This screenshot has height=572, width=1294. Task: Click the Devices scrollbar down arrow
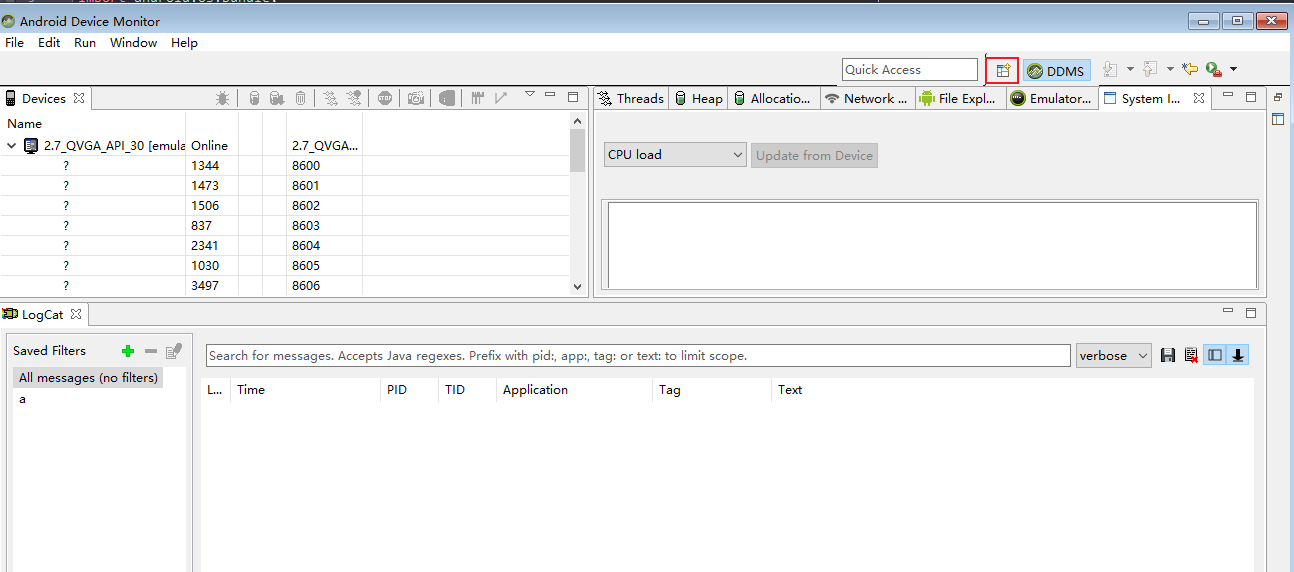coord(577,286)
